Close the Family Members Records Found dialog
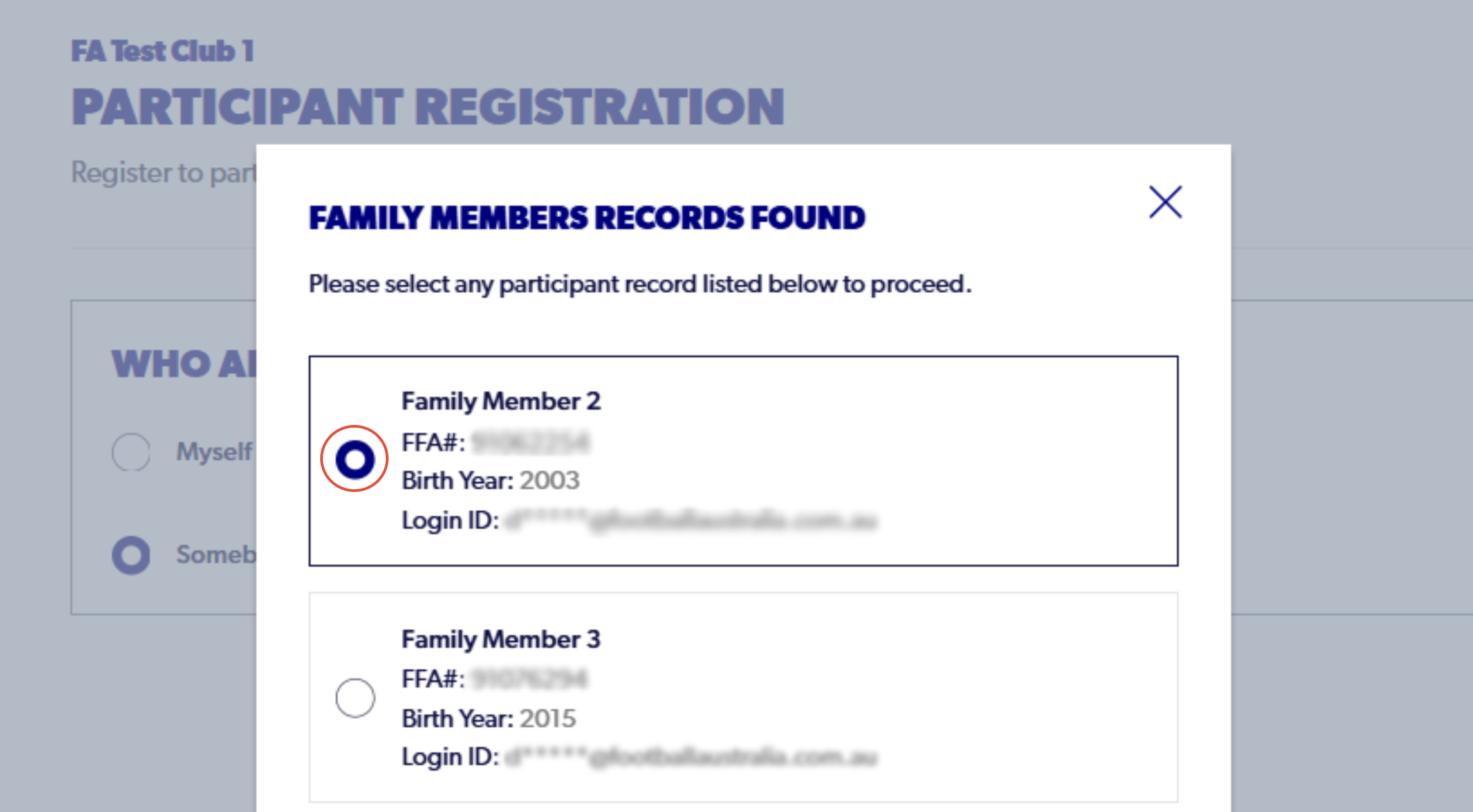 1165,202
